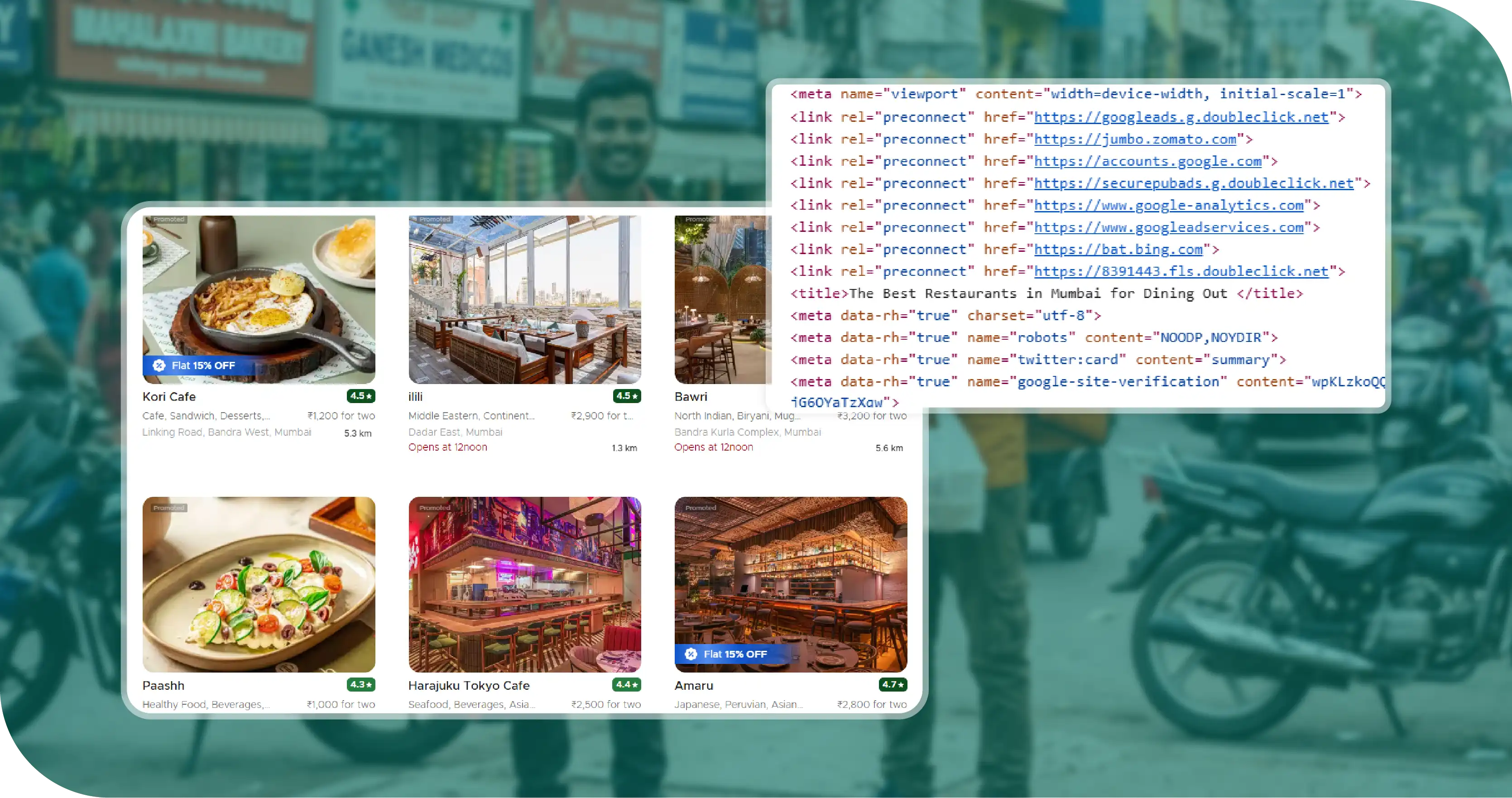Select the ilili restaurant name

(x=416, y=397)
